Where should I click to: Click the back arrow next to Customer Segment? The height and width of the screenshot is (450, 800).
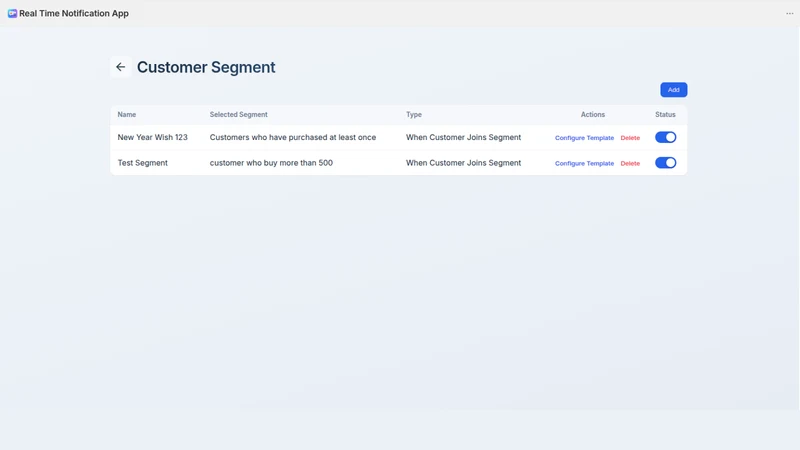120,67
